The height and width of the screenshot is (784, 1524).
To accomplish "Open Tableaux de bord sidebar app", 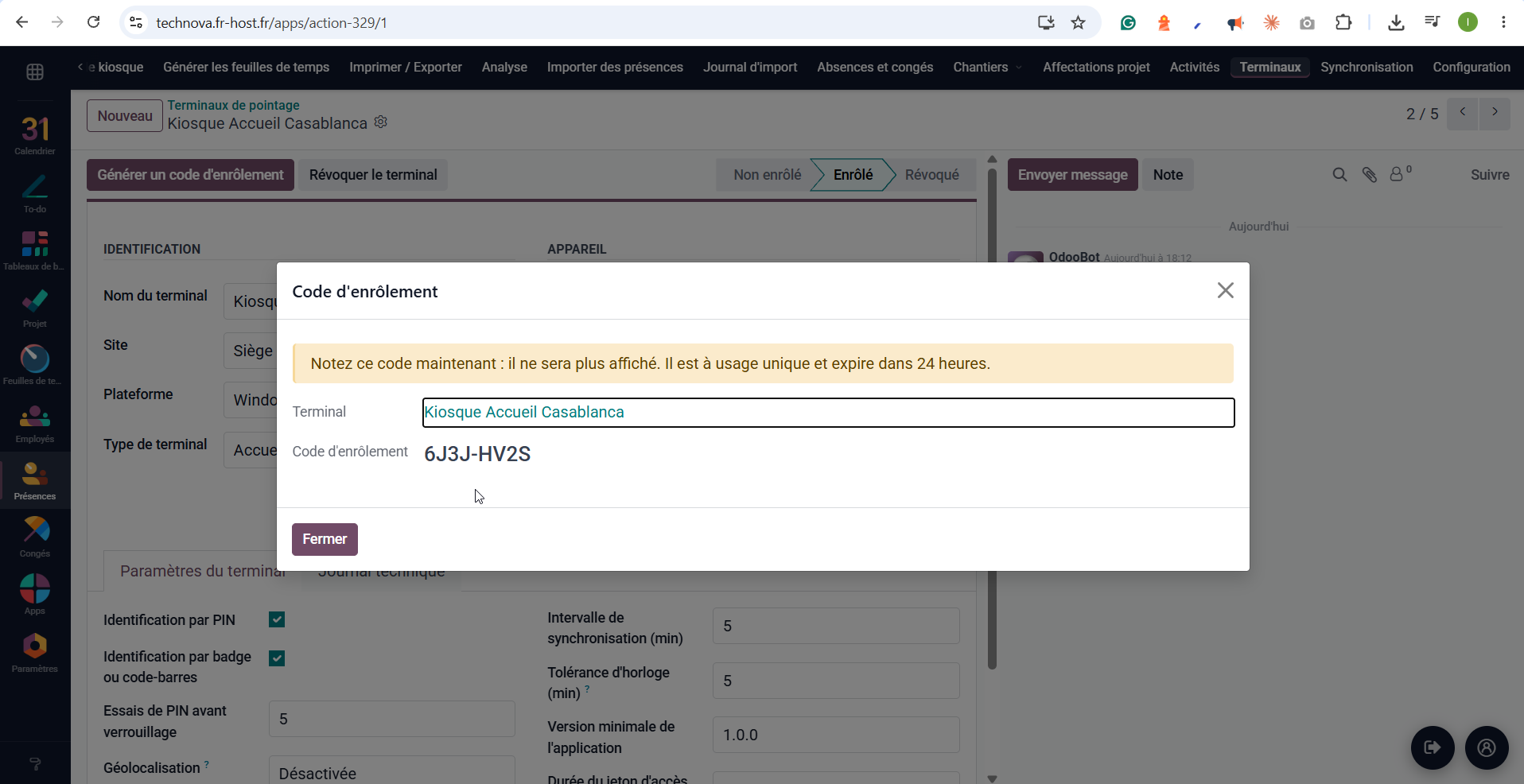I will (35, 250).
